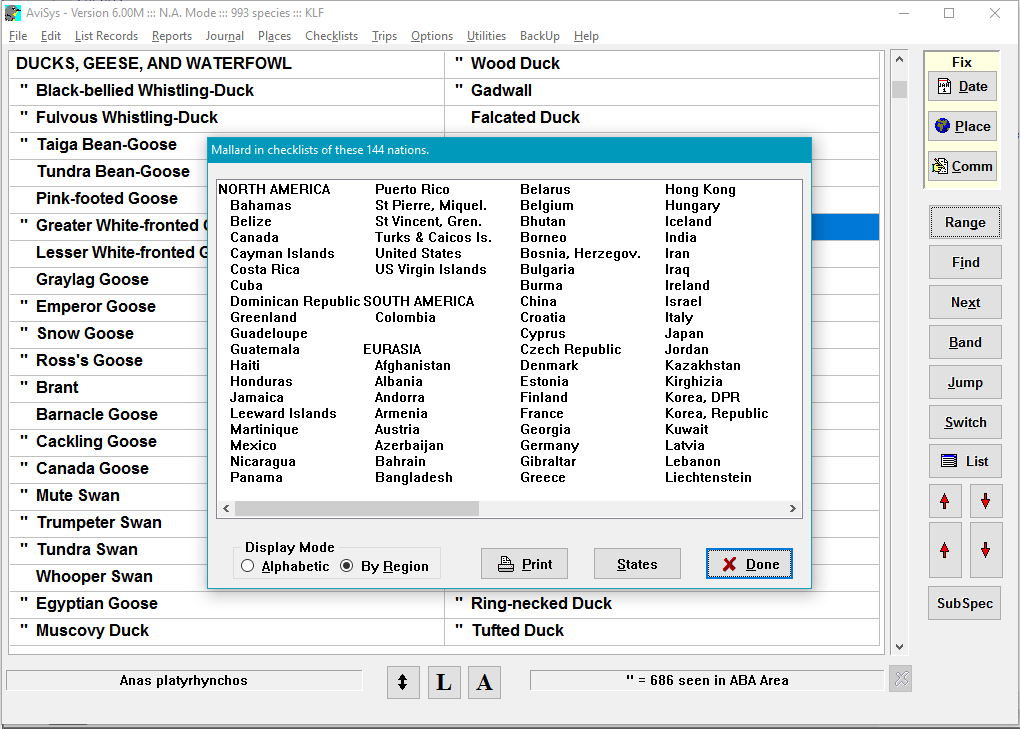Viewport: 1020px width, 729px height.
Task: Open the Checklists menu
Action: pyautogui.click(x=331, y=36)
